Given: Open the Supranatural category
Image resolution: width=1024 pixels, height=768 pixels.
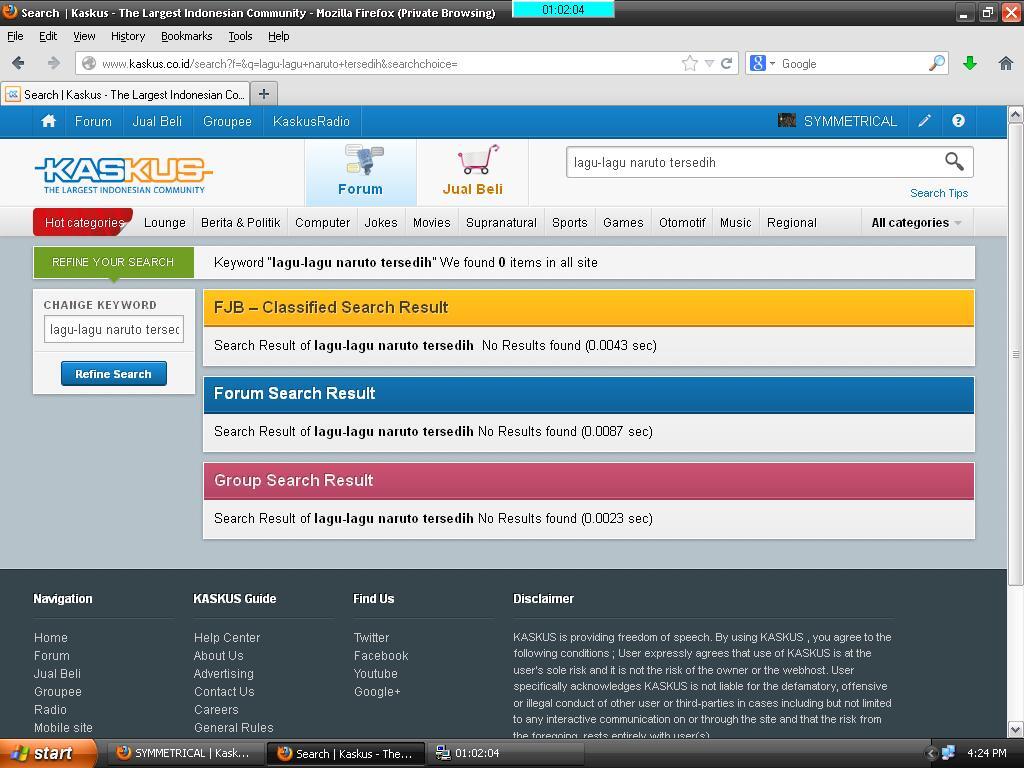Looking at the screenshot, I should tap(501, 223).
